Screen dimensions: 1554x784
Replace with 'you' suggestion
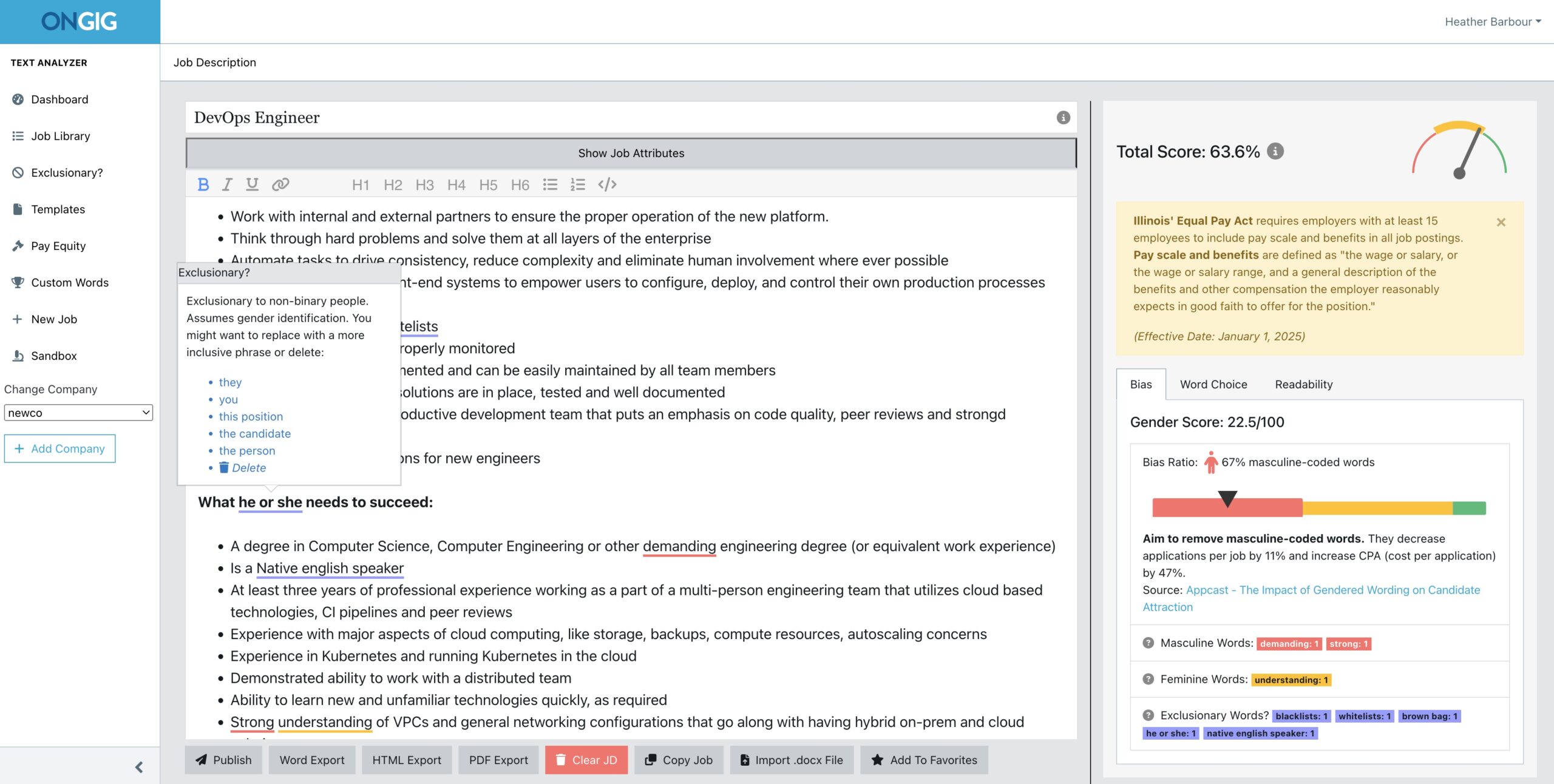(x=228, y=399)
